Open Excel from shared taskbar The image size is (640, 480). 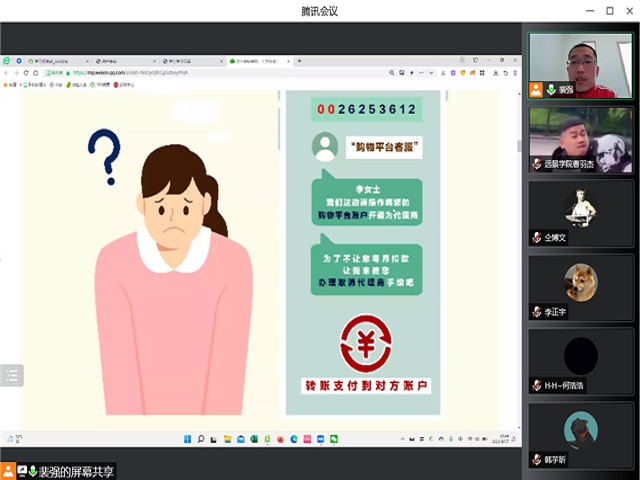(254, 439)
